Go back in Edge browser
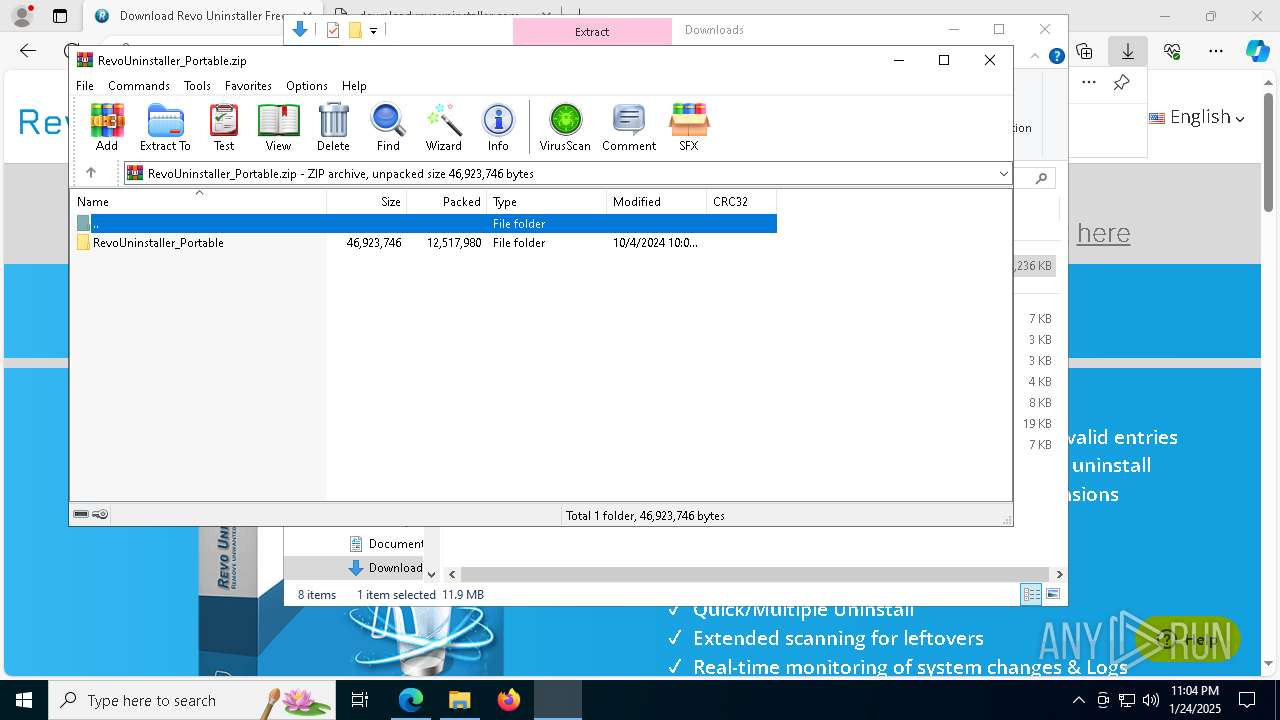Screen dimensions: 1280x720 point(28,51)
